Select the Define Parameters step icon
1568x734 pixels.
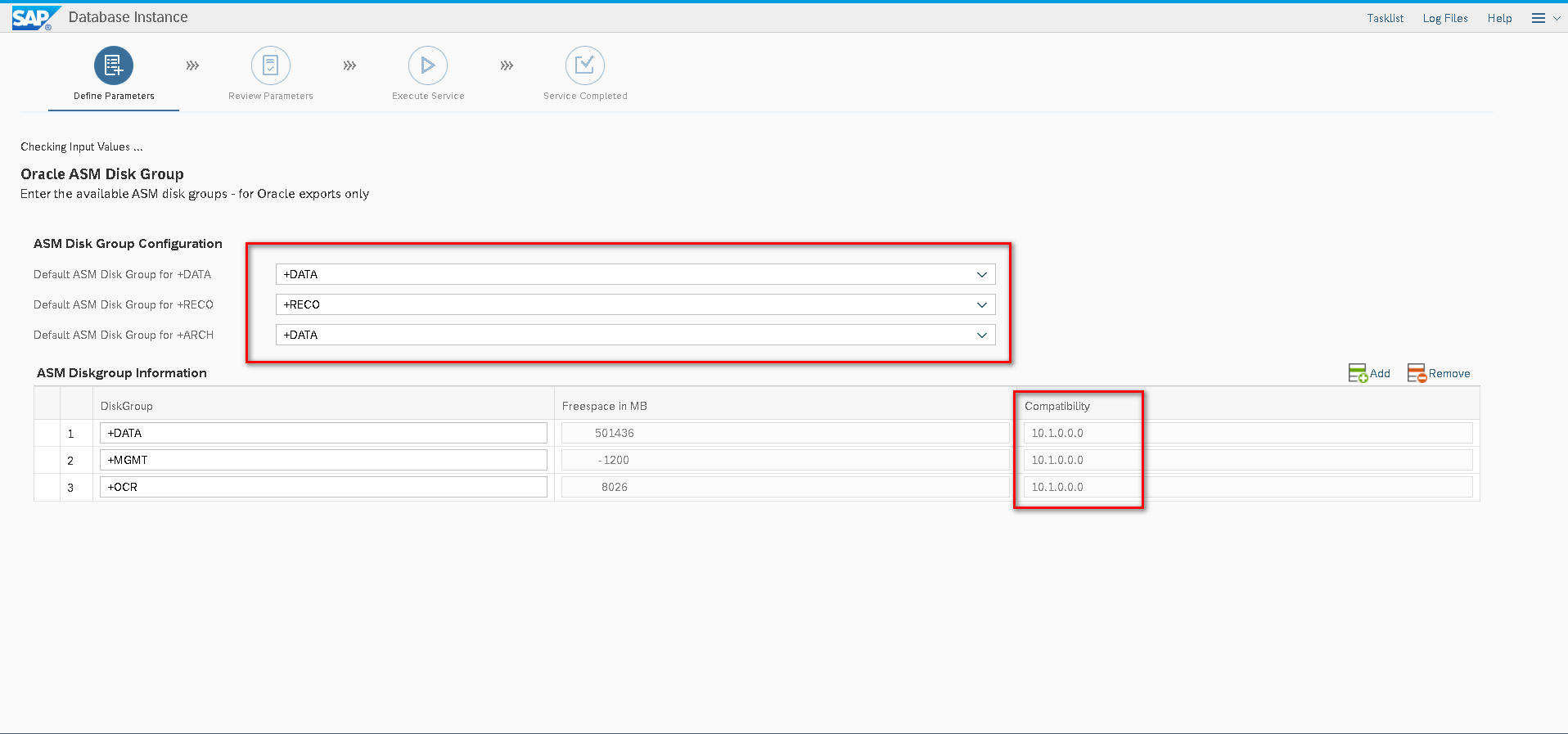coord(114,65)
